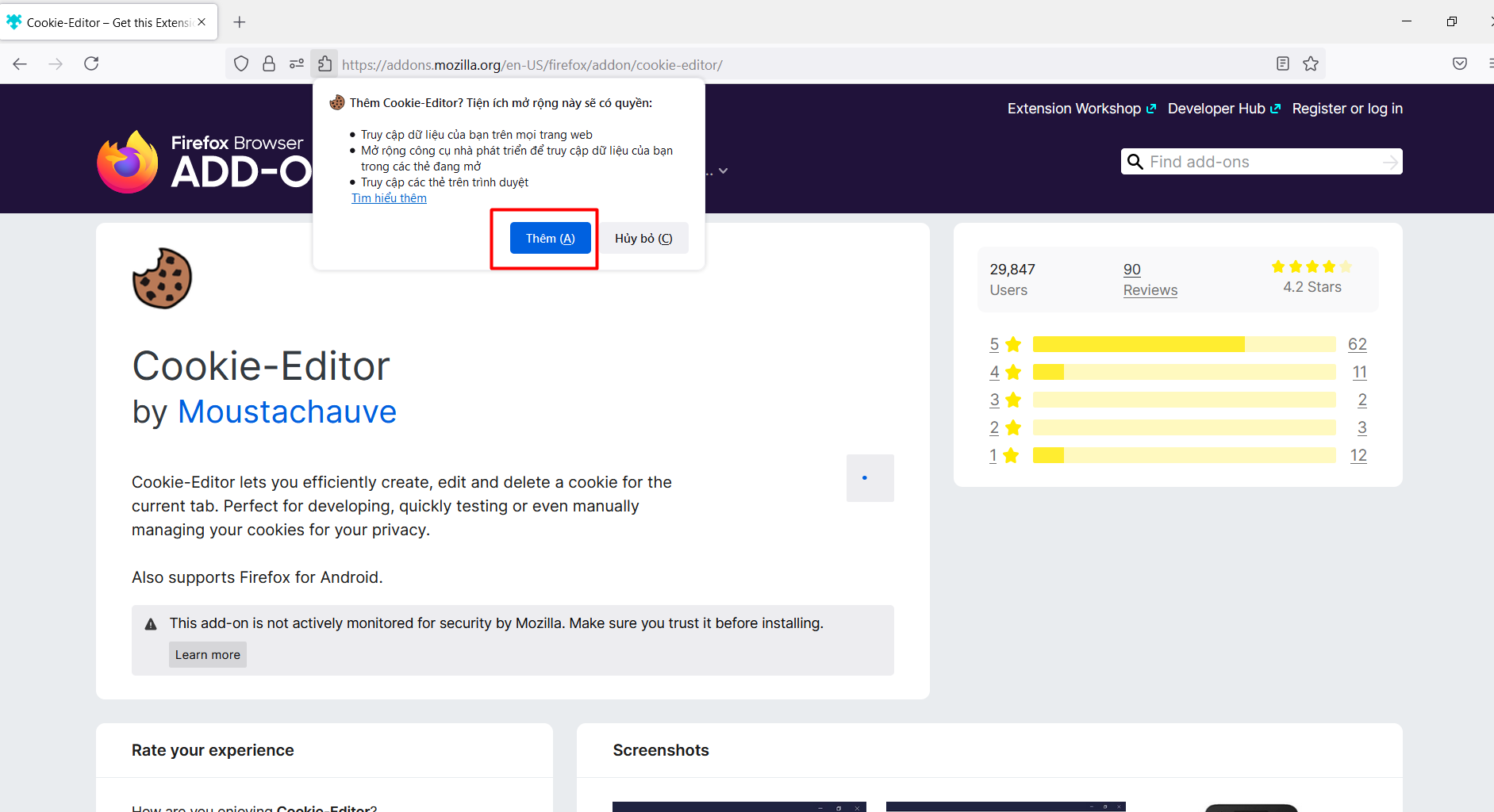
Task: Open the site connection lock icon
Action: (269, 63)
